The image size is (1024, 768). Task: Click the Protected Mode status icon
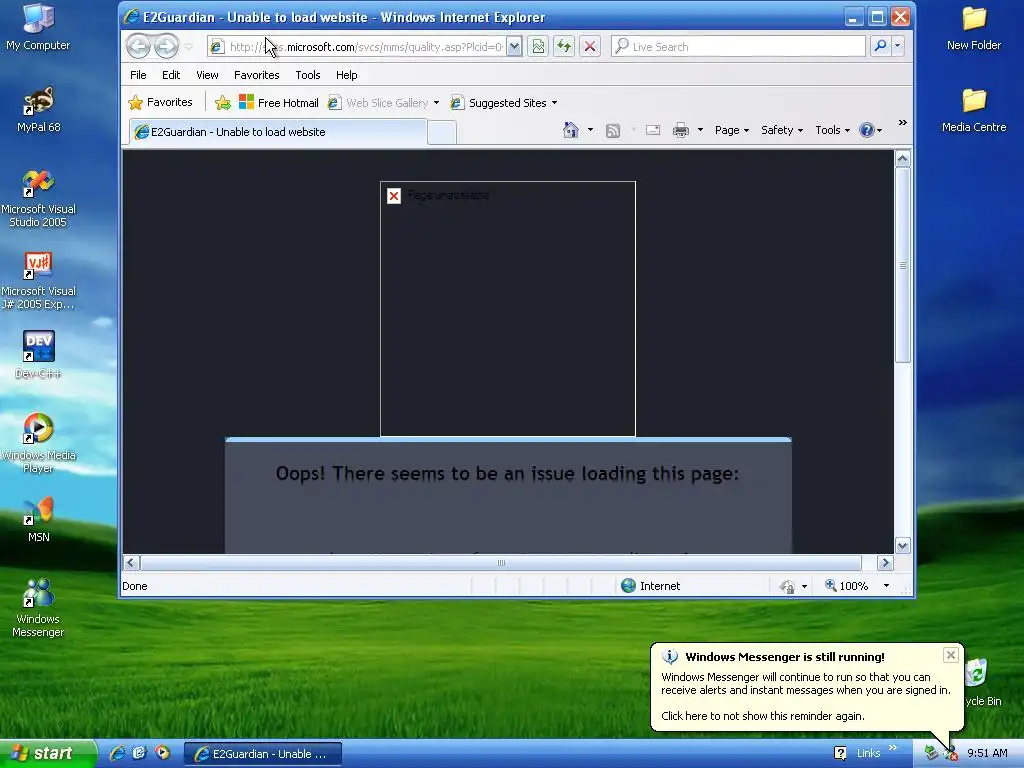[788, 586]
